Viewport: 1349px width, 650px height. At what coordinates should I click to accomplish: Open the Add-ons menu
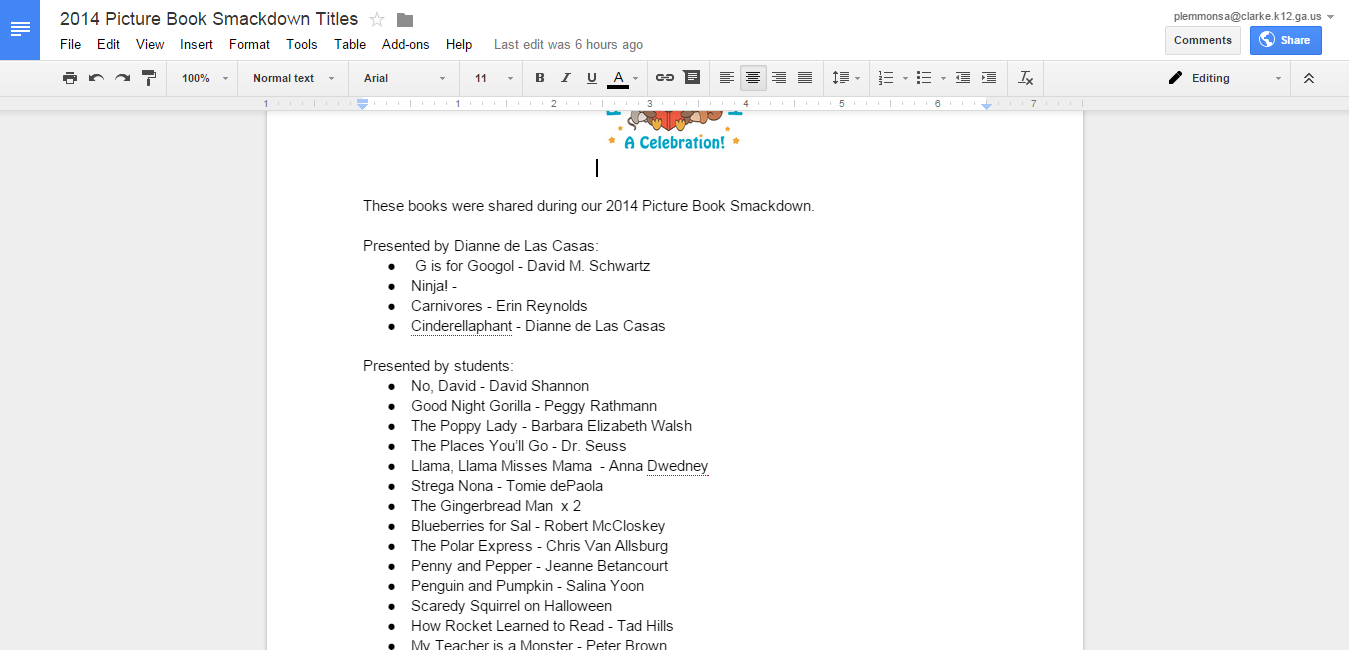coord(405,44)
